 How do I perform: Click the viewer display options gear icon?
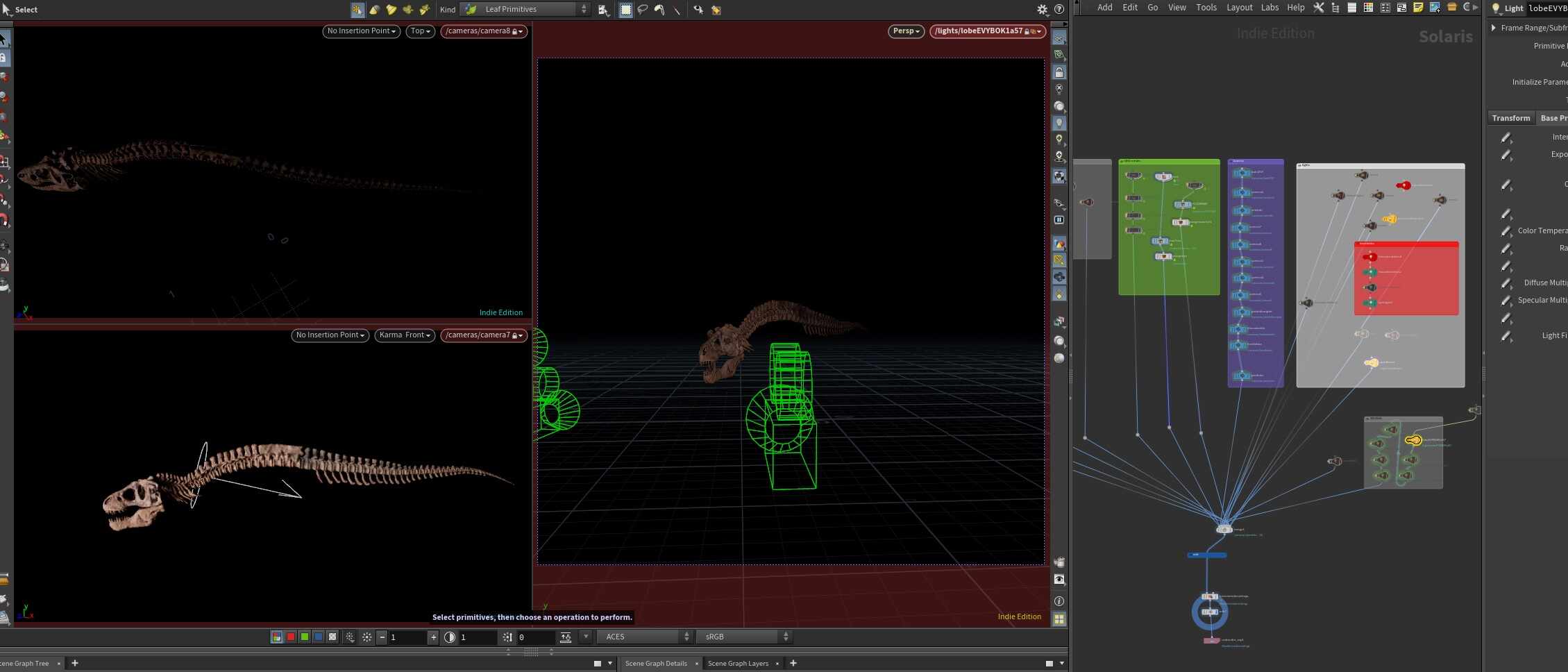pyautogui.click(x=1042, y=10)
